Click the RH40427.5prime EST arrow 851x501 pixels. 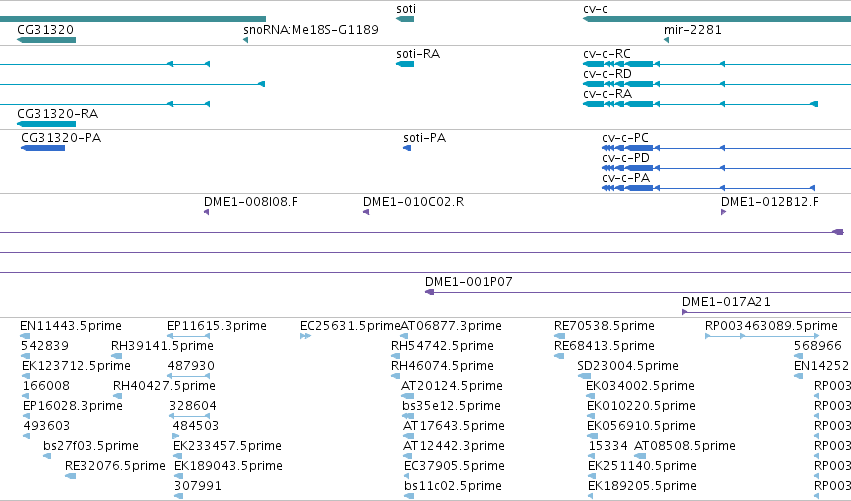117,396
